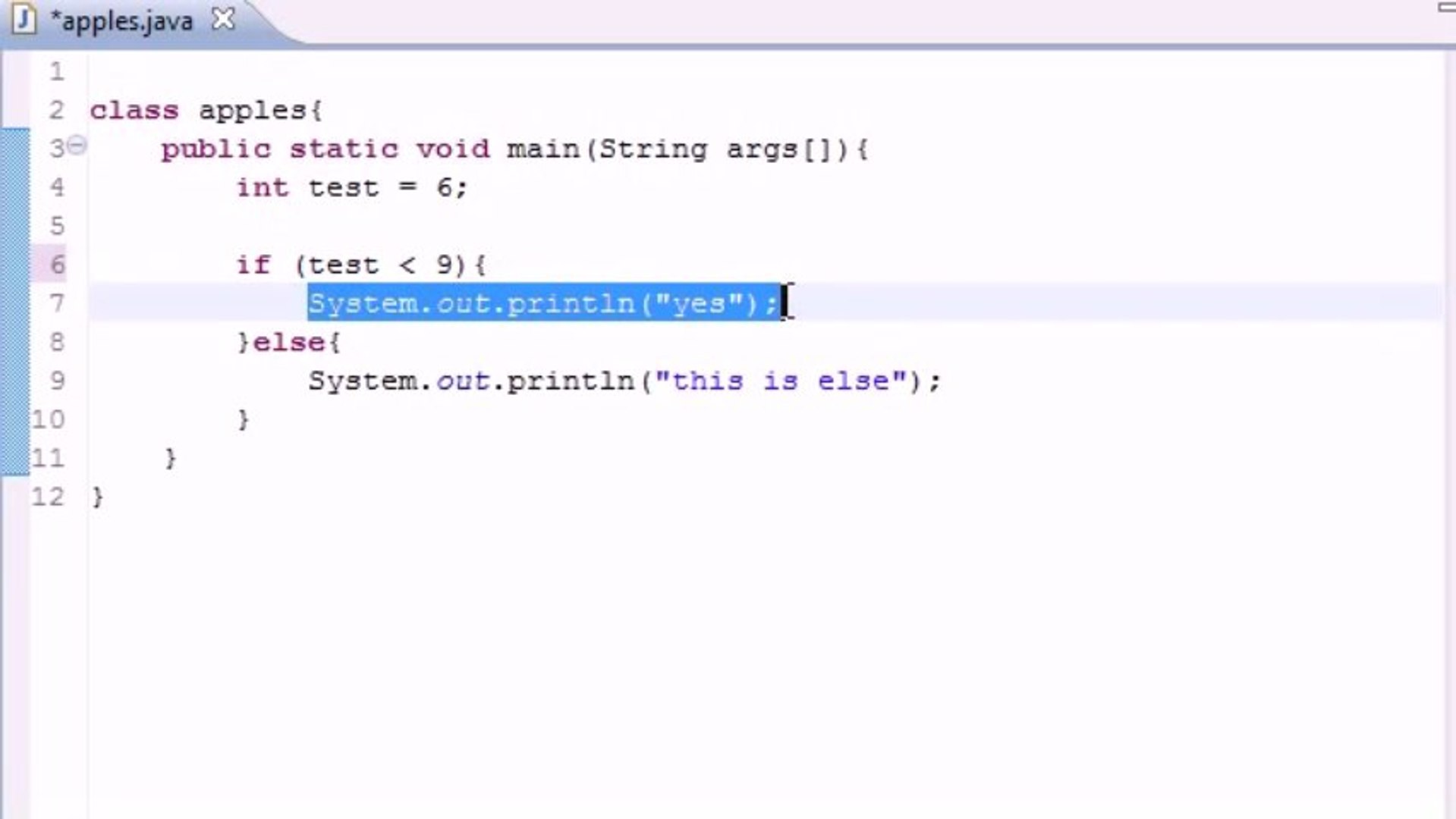This screenshot has width=1456, height=819.
Task: Click line number 4 in the gutter
Action: click(x=55, y=187)
